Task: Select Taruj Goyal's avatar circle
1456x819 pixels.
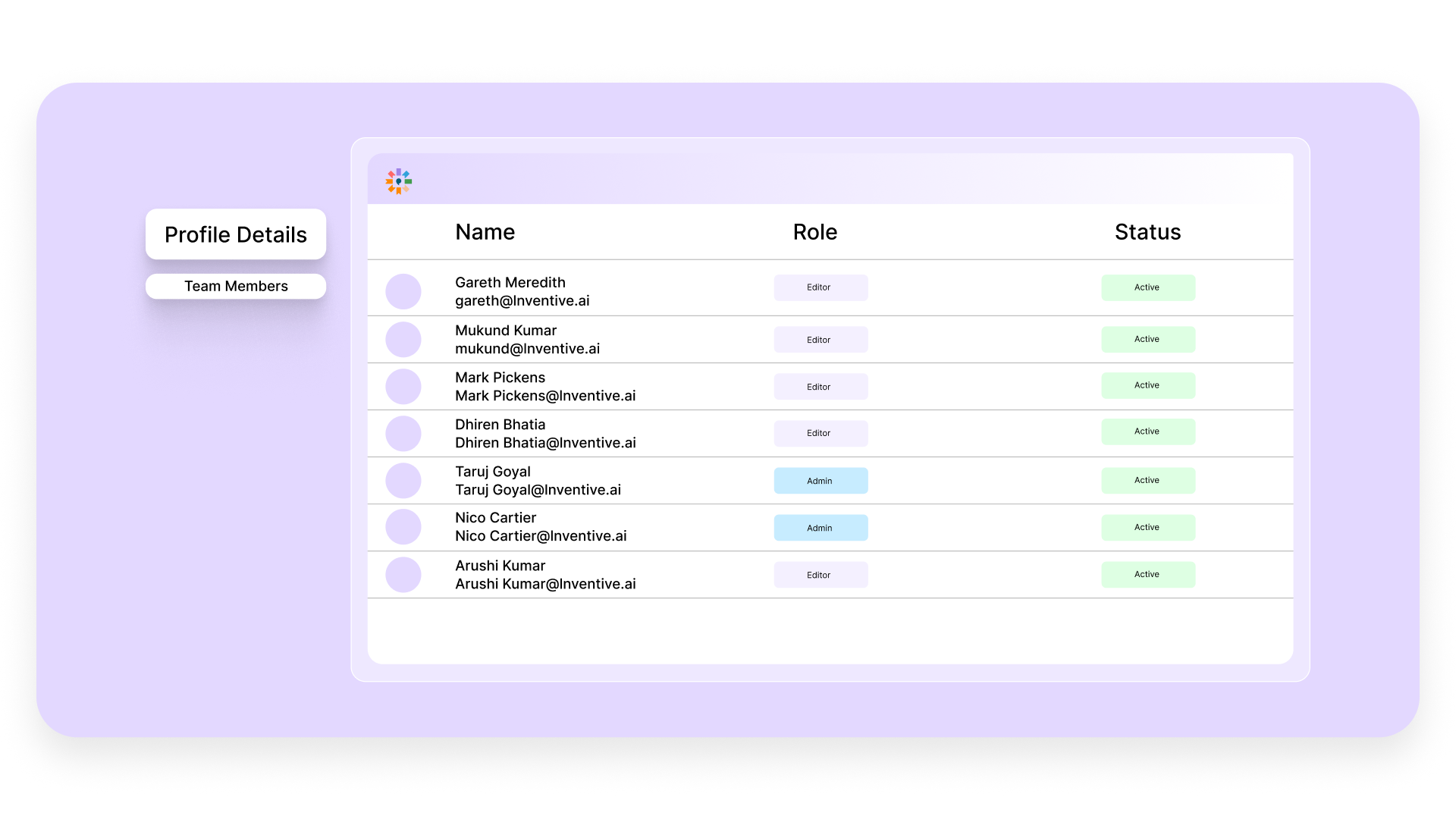Action: point(403,480)
